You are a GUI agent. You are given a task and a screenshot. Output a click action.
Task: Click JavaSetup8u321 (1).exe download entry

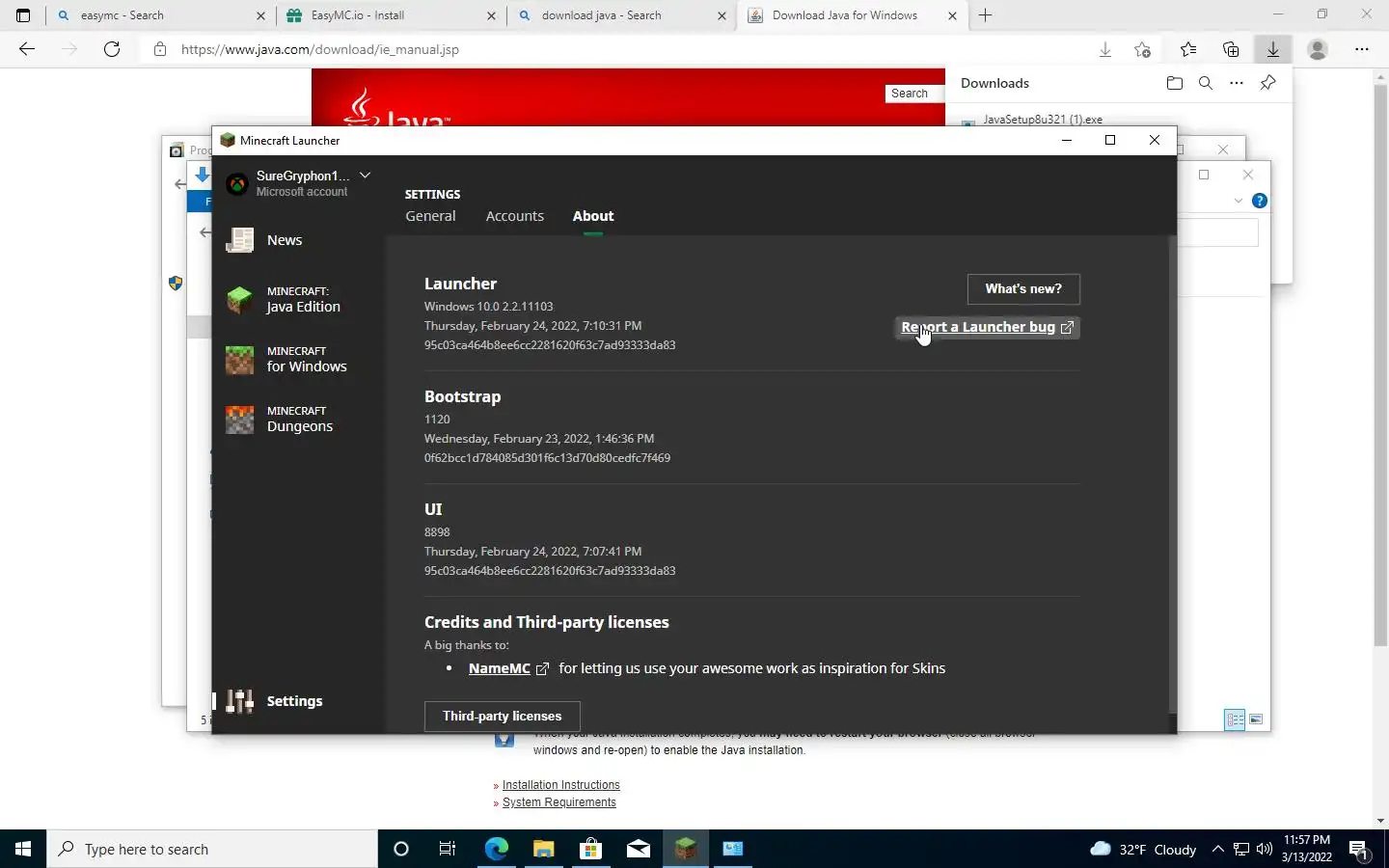pos(1042,120)
